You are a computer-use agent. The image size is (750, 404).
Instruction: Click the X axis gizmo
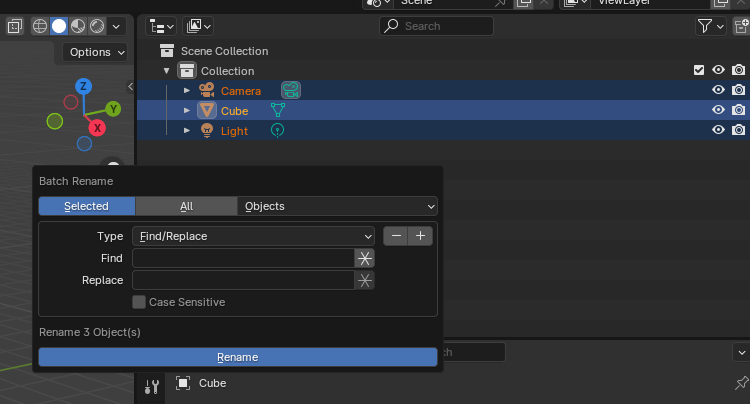pos(97,128)
